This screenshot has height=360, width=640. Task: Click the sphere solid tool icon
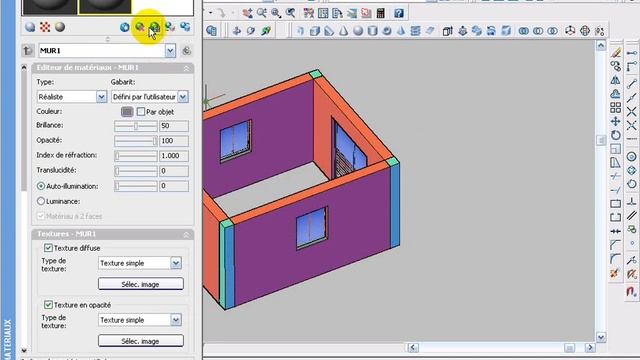click(x=358, y=31)
